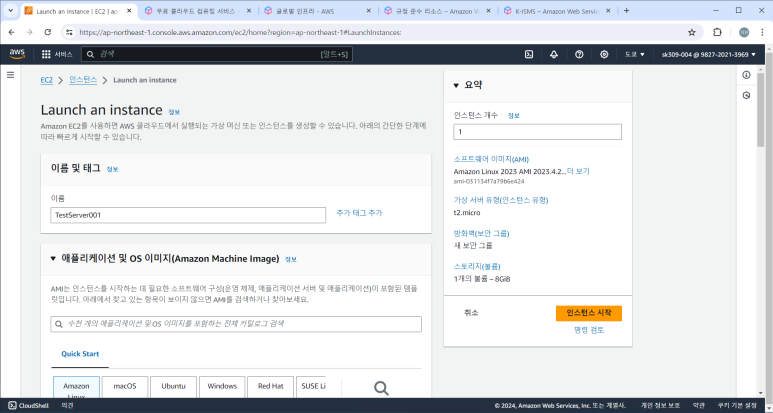Open the software image AMI summary link
The height and width of the screenshot is (413, 773).
491,159
